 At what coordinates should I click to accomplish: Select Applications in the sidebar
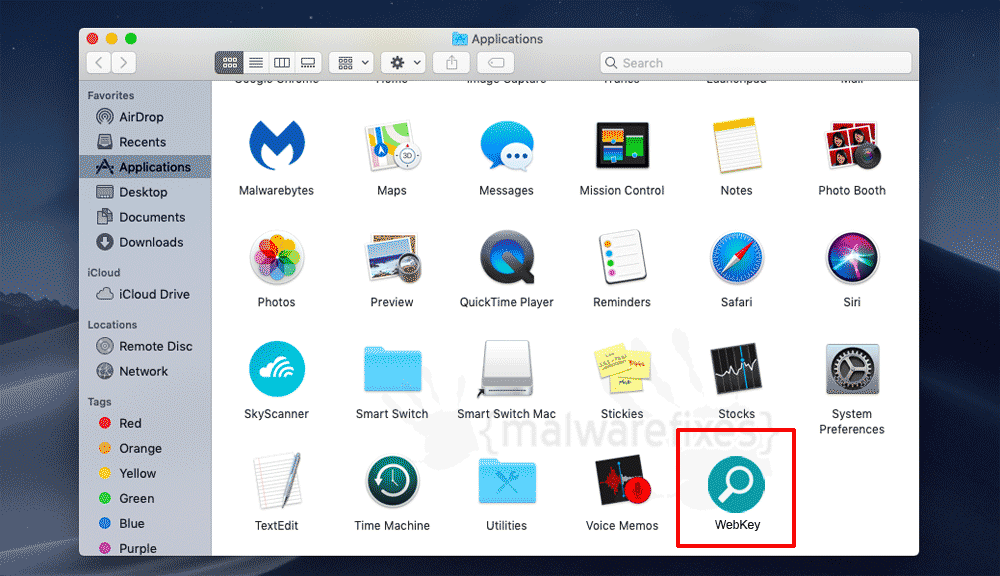pos(145,166)
